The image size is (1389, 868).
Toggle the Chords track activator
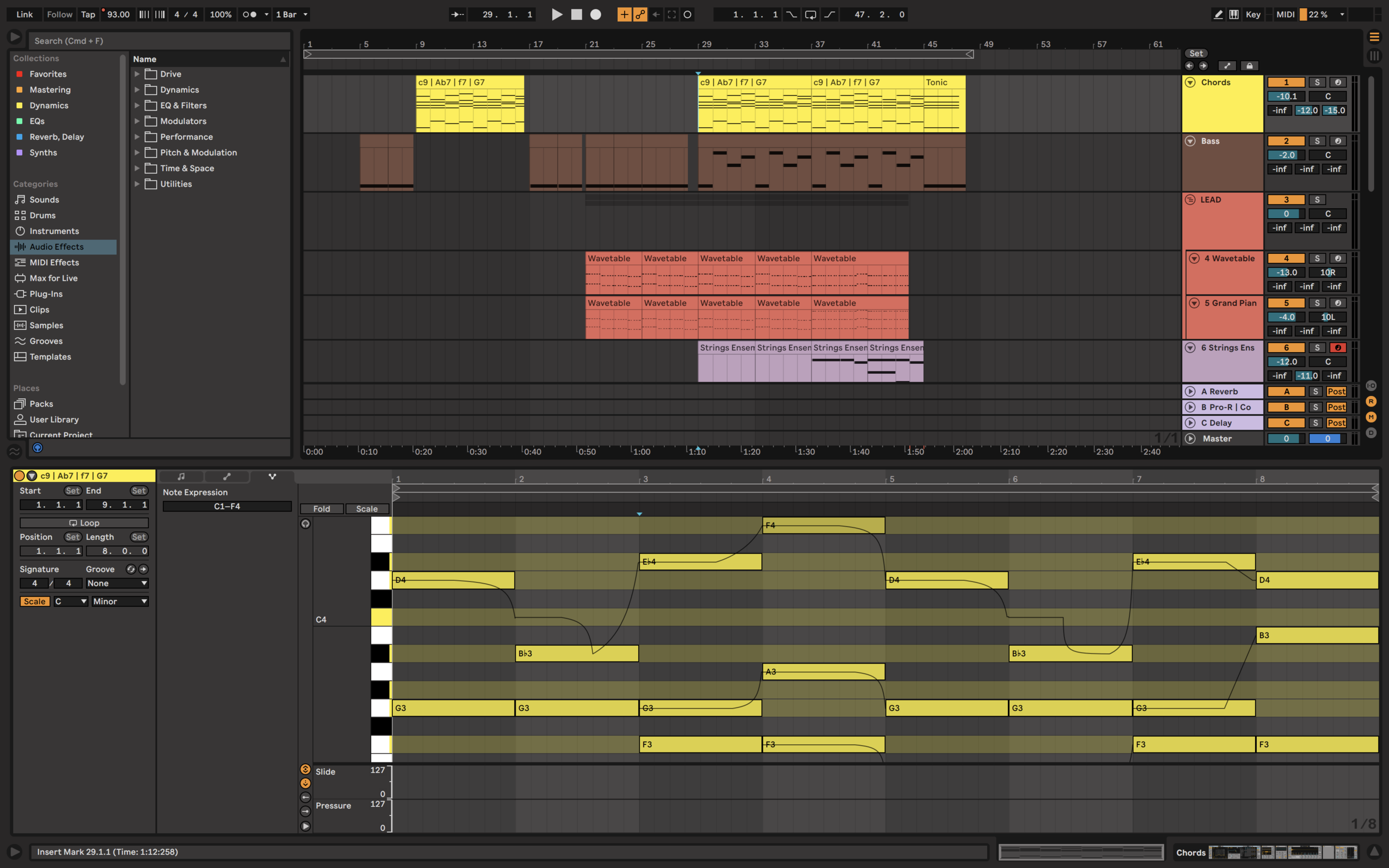1286,83
